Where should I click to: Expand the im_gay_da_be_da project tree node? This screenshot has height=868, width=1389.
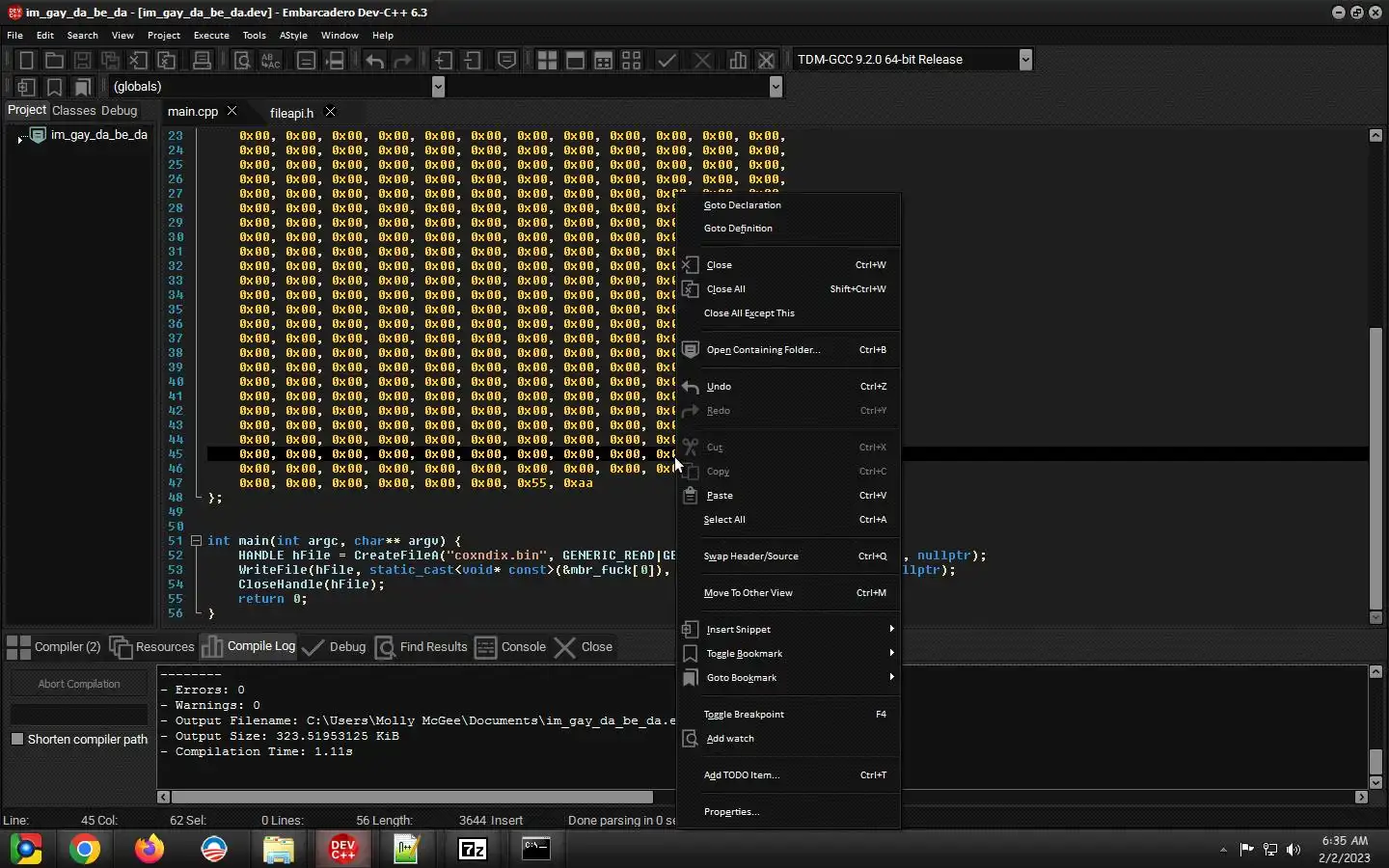[x=20, y=138]
